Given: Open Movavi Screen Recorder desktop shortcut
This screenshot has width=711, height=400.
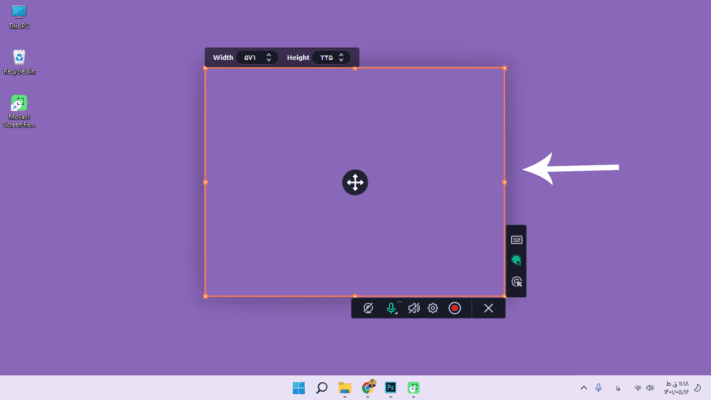Looking at the screenshot, I should coord(19,104).
